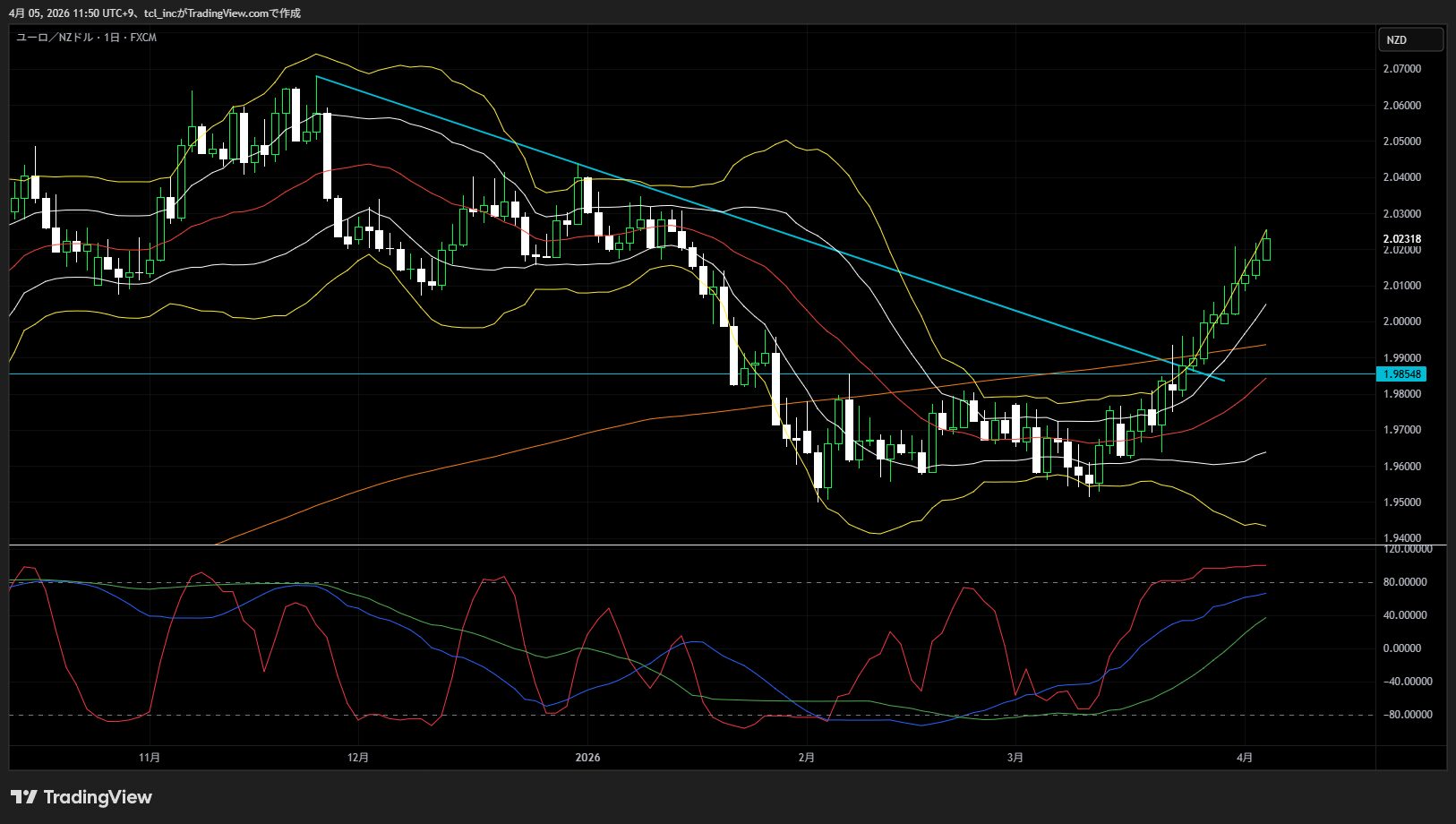Click the 1.94000 price scale label
This screenshot has height=824, width=1456.
[1401, 538]
